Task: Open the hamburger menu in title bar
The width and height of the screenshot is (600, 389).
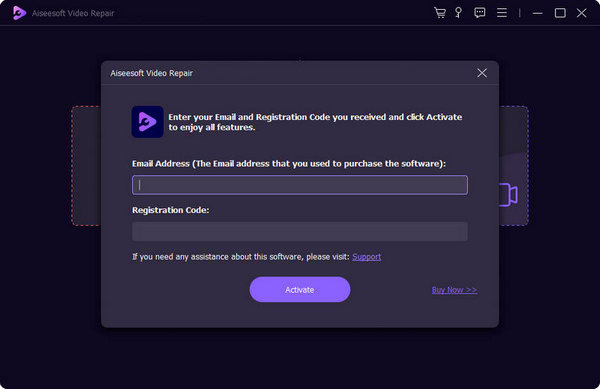Action: pyautogui.click(x=502, y=13)
